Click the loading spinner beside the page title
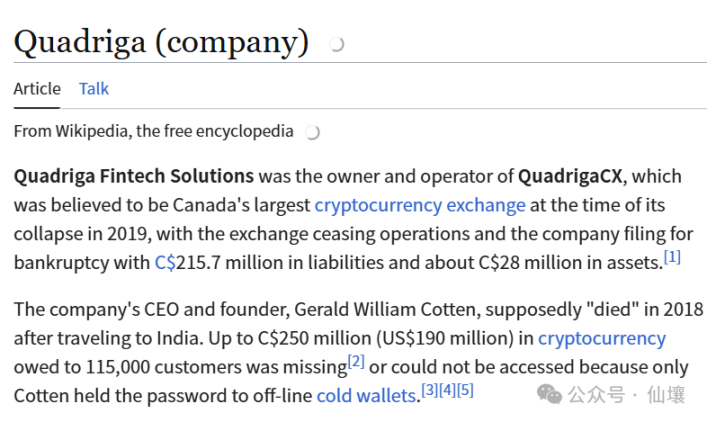 pyautogui.click(x=336, y=44)
